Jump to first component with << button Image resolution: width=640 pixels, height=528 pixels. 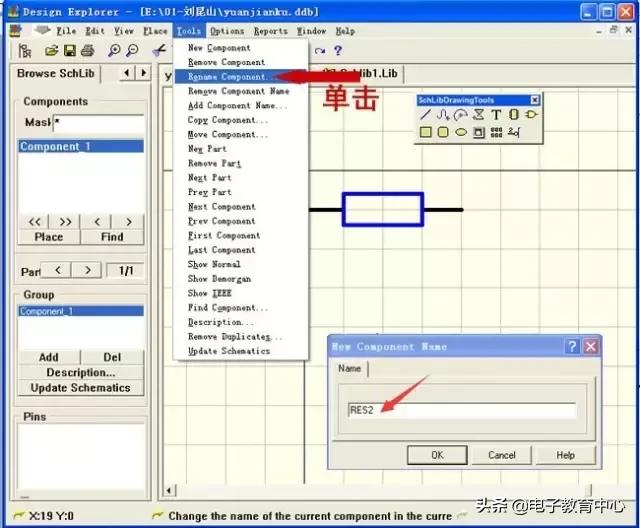(x=34, y=222)
